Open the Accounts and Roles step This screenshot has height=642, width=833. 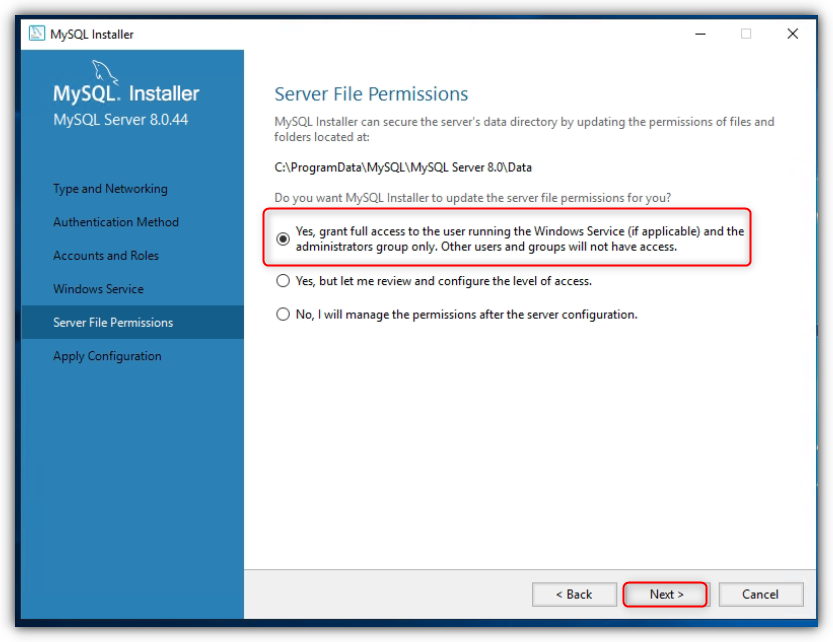tap(106, 256)
